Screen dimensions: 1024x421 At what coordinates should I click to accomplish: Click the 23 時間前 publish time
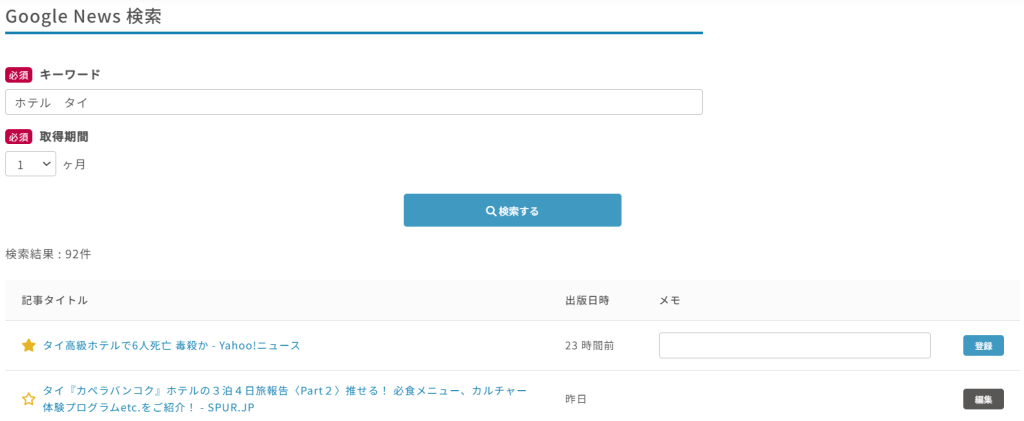589,345
